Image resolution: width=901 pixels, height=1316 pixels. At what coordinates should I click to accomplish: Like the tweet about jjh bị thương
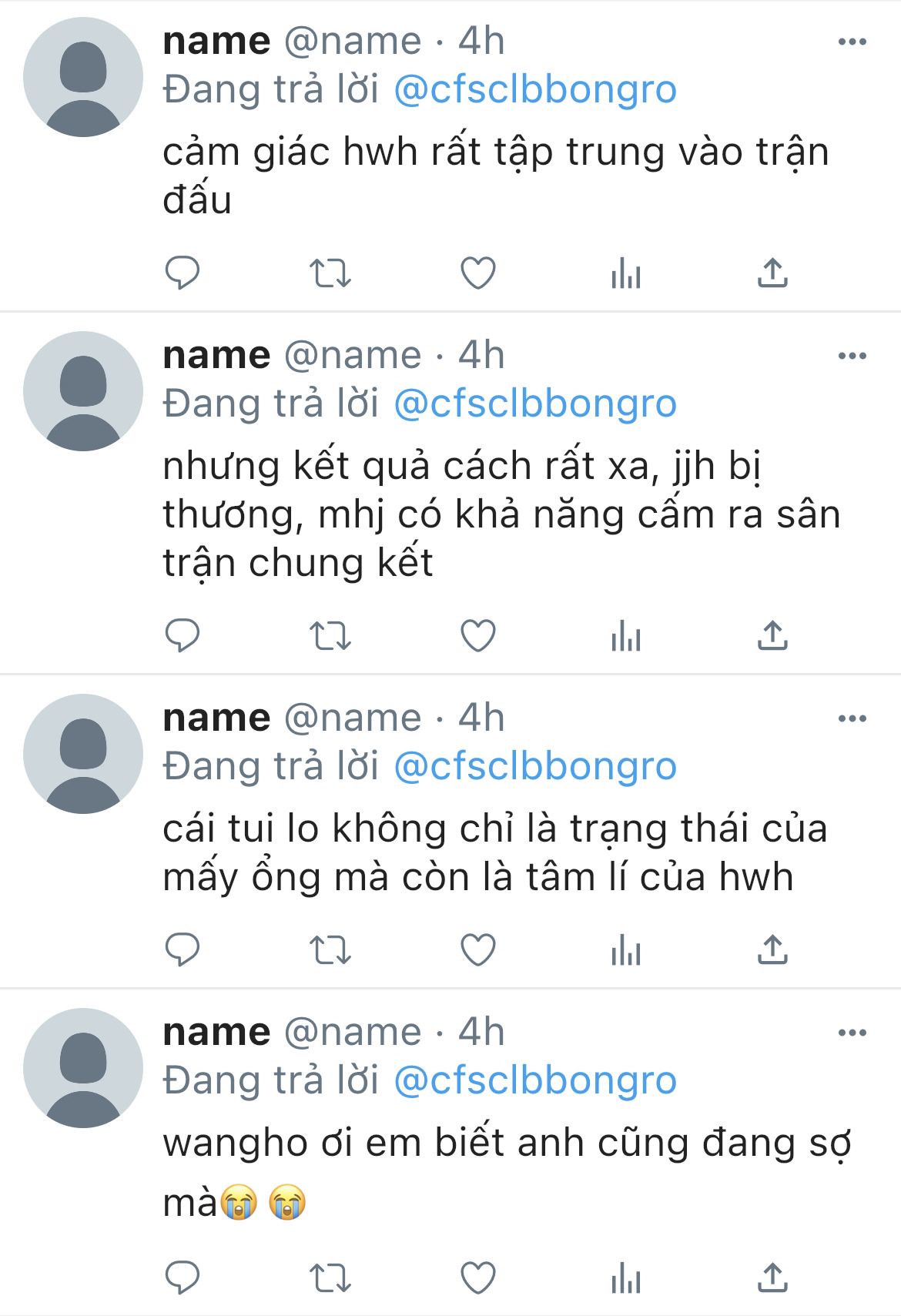point(477,636)
